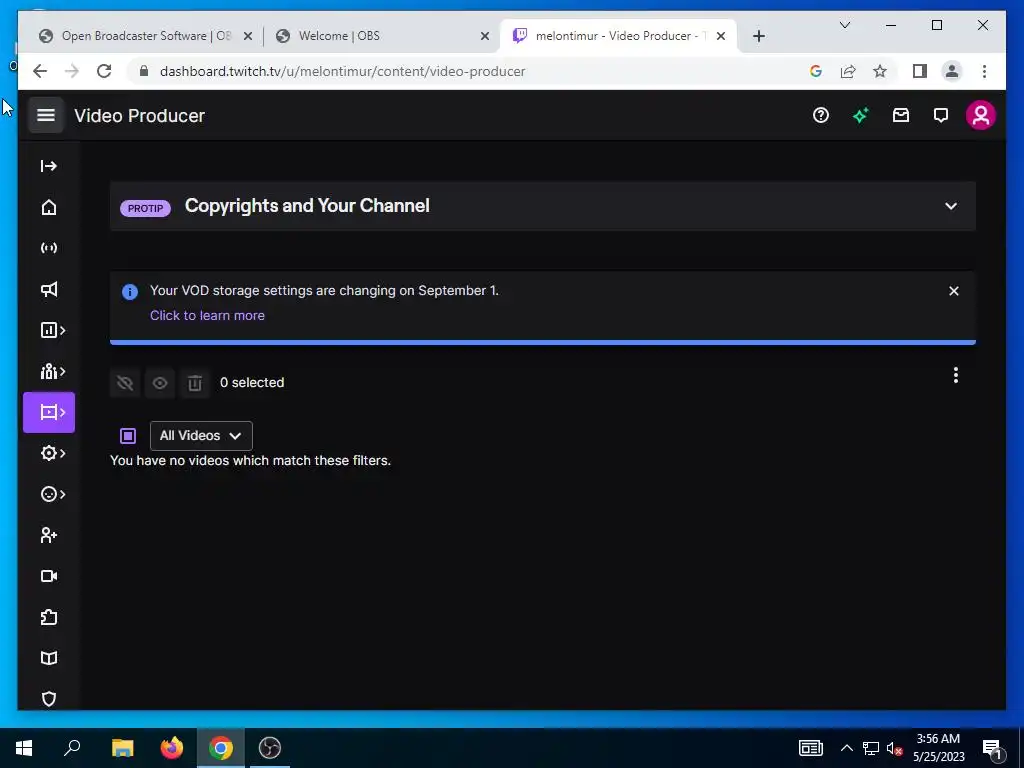Reload the current page
Image resolution: width=1024 pixels, height=768 pixels.
point(104,71)
